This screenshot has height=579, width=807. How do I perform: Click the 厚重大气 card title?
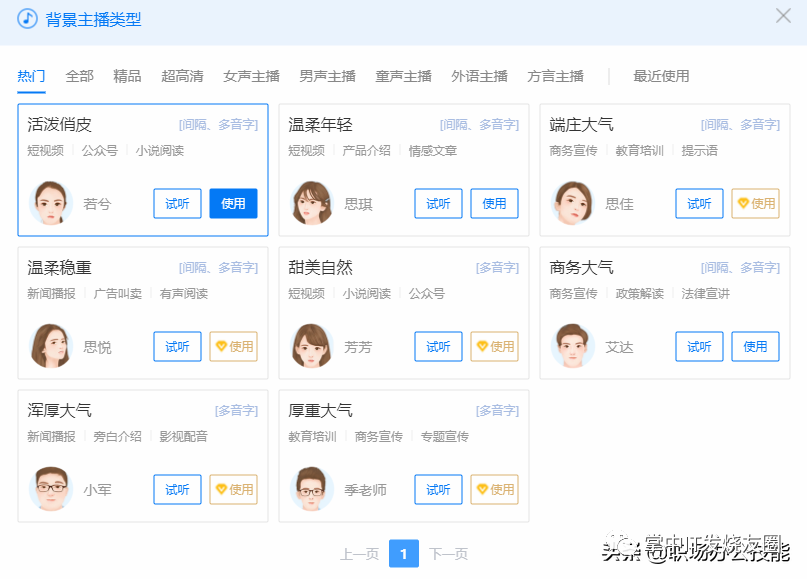[x=320, y=411]
